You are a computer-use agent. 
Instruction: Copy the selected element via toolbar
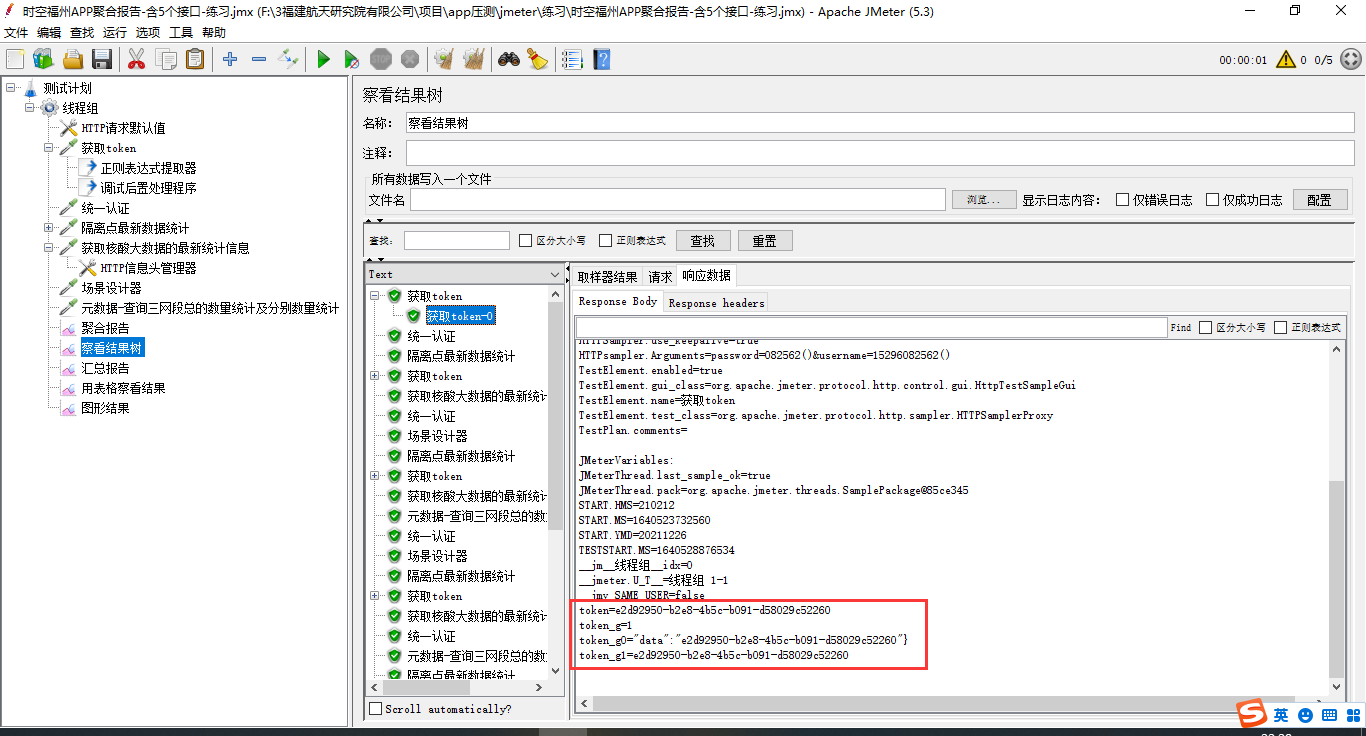166,59
